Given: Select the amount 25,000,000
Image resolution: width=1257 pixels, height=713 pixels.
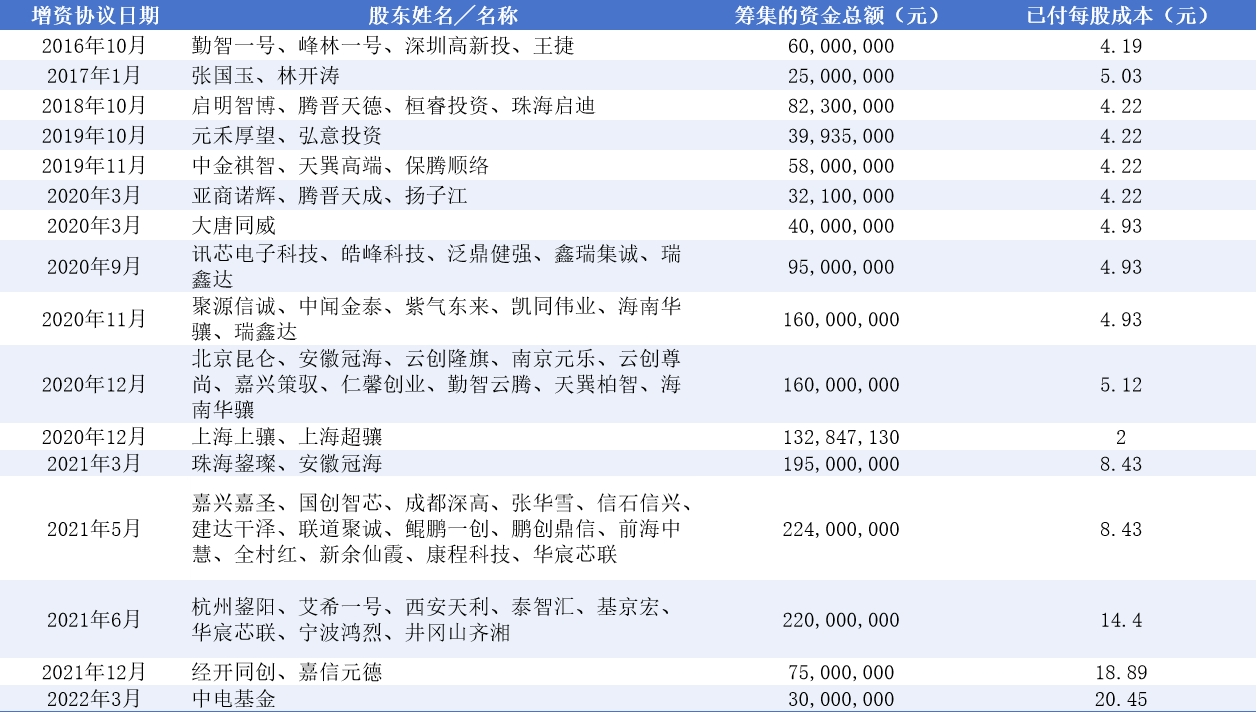Looking at the screenshot, I should 841,76.
